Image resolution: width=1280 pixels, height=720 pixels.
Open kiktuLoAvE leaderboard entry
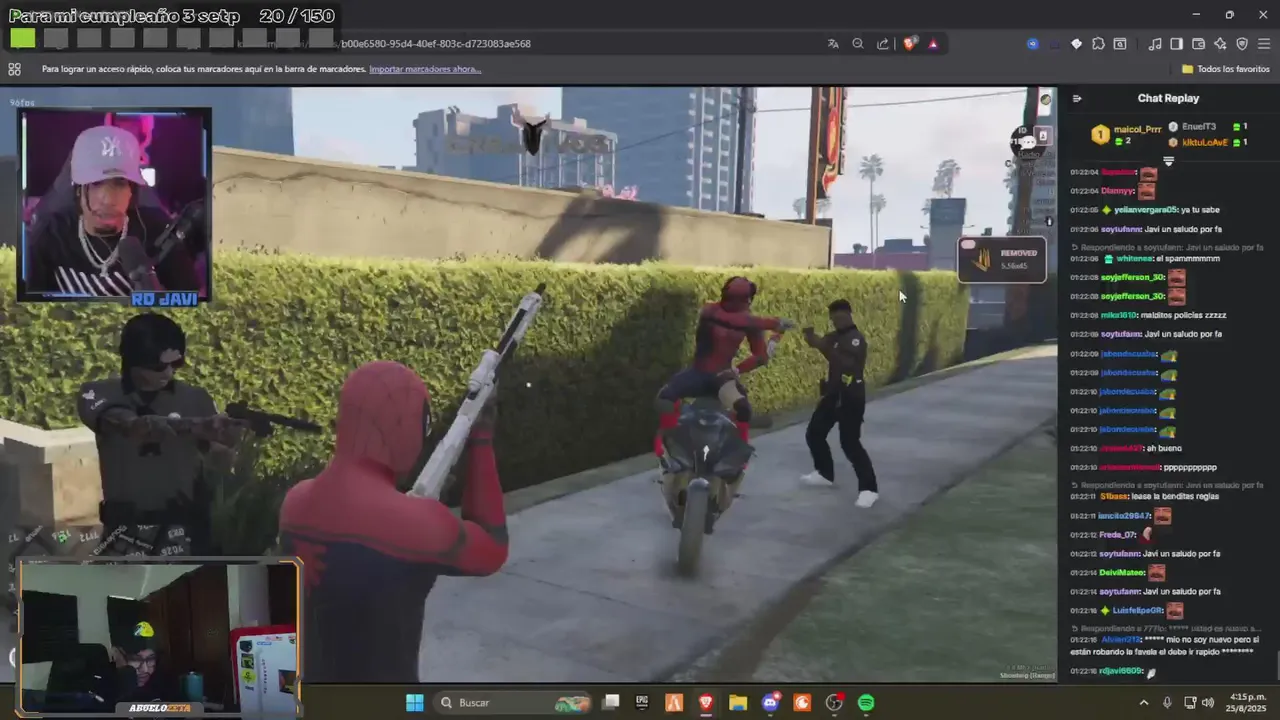click(x=1204, y=142)
